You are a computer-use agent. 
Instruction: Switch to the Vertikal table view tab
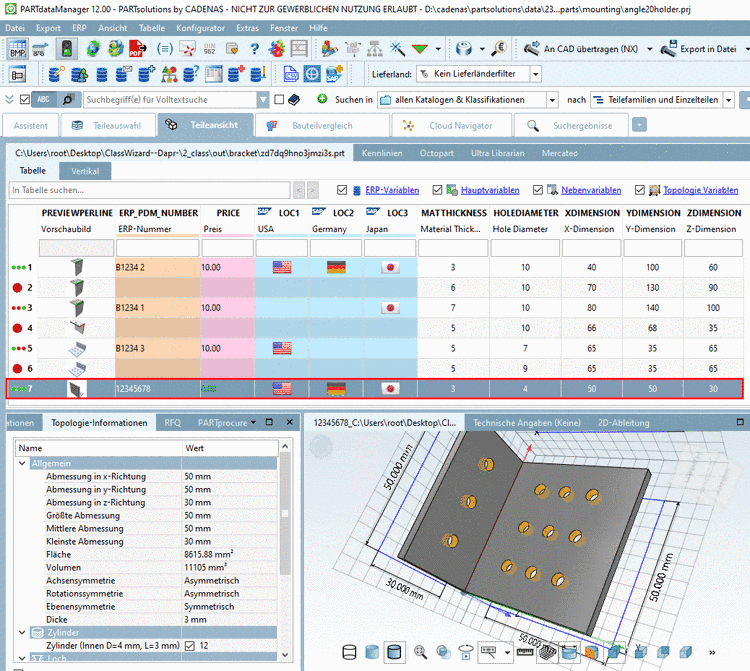click(x=85, y=171)
